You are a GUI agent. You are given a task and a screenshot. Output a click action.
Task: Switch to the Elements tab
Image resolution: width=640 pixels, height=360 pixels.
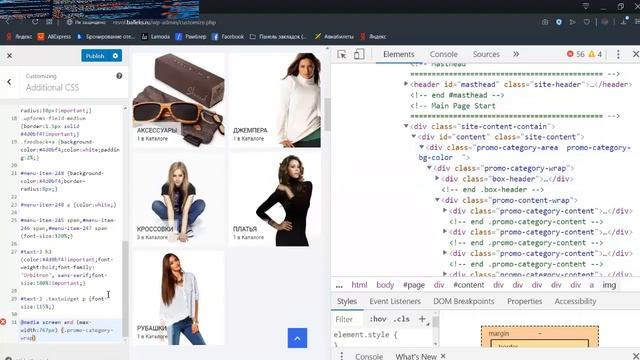(x=398, y=54)
